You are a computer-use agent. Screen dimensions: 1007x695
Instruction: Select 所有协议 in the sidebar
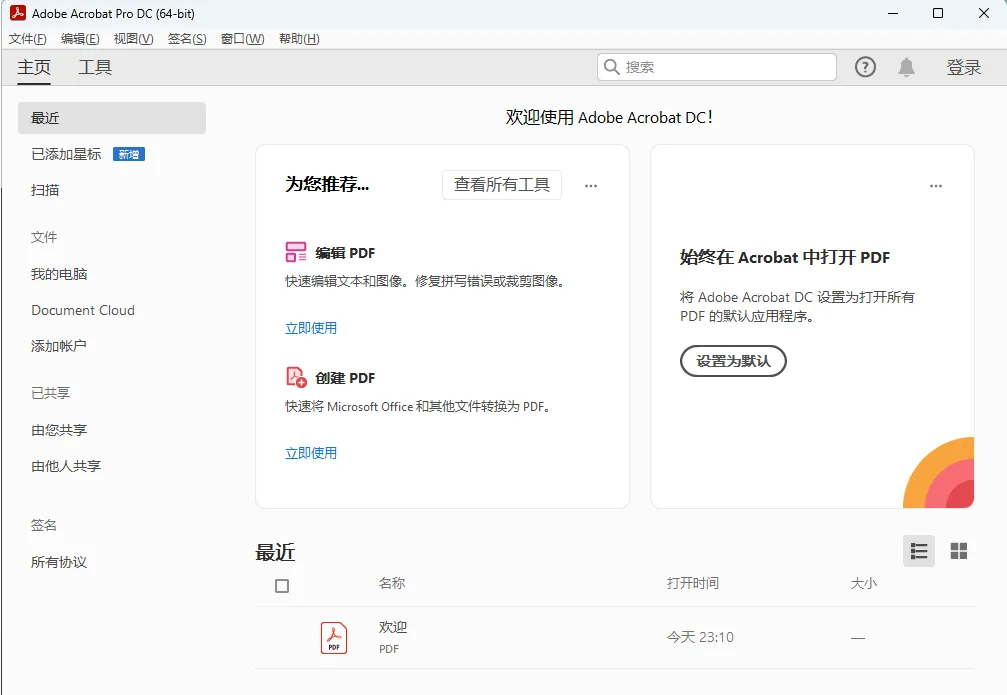coord(59,563)
